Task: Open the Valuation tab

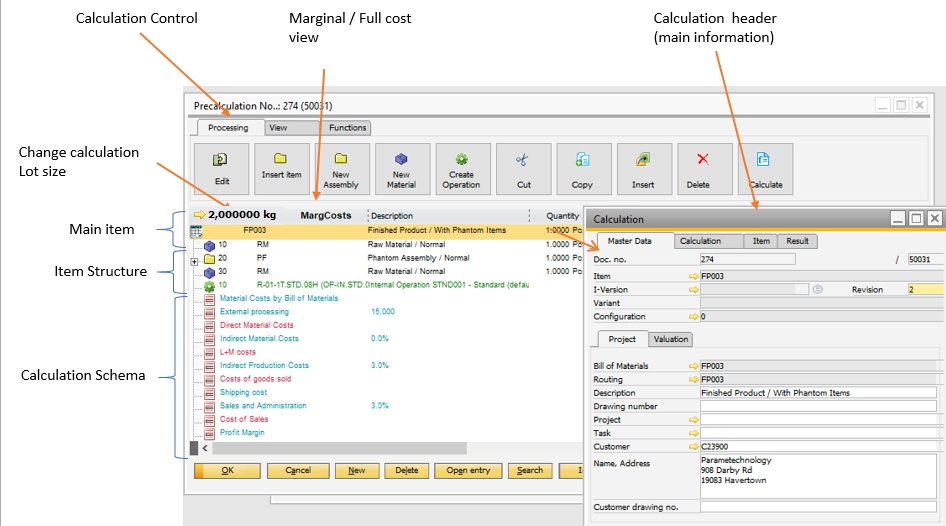Action: [x=670, y=339]
